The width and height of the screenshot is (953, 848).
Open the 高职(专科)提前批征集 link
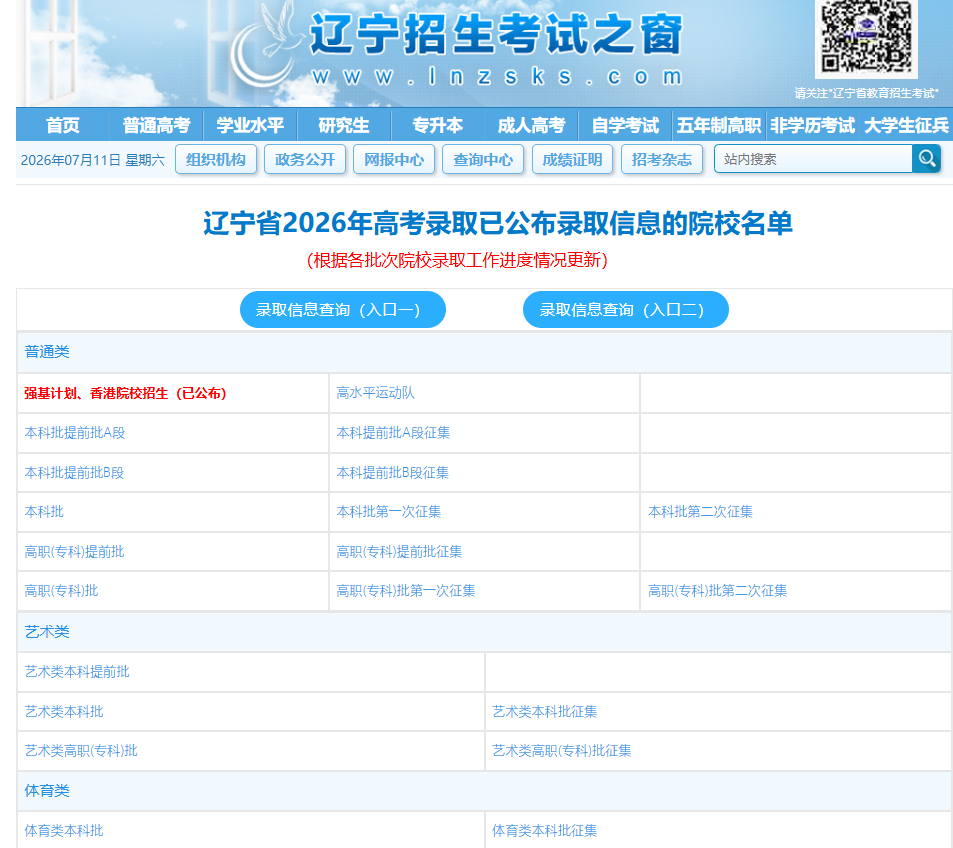399,551
